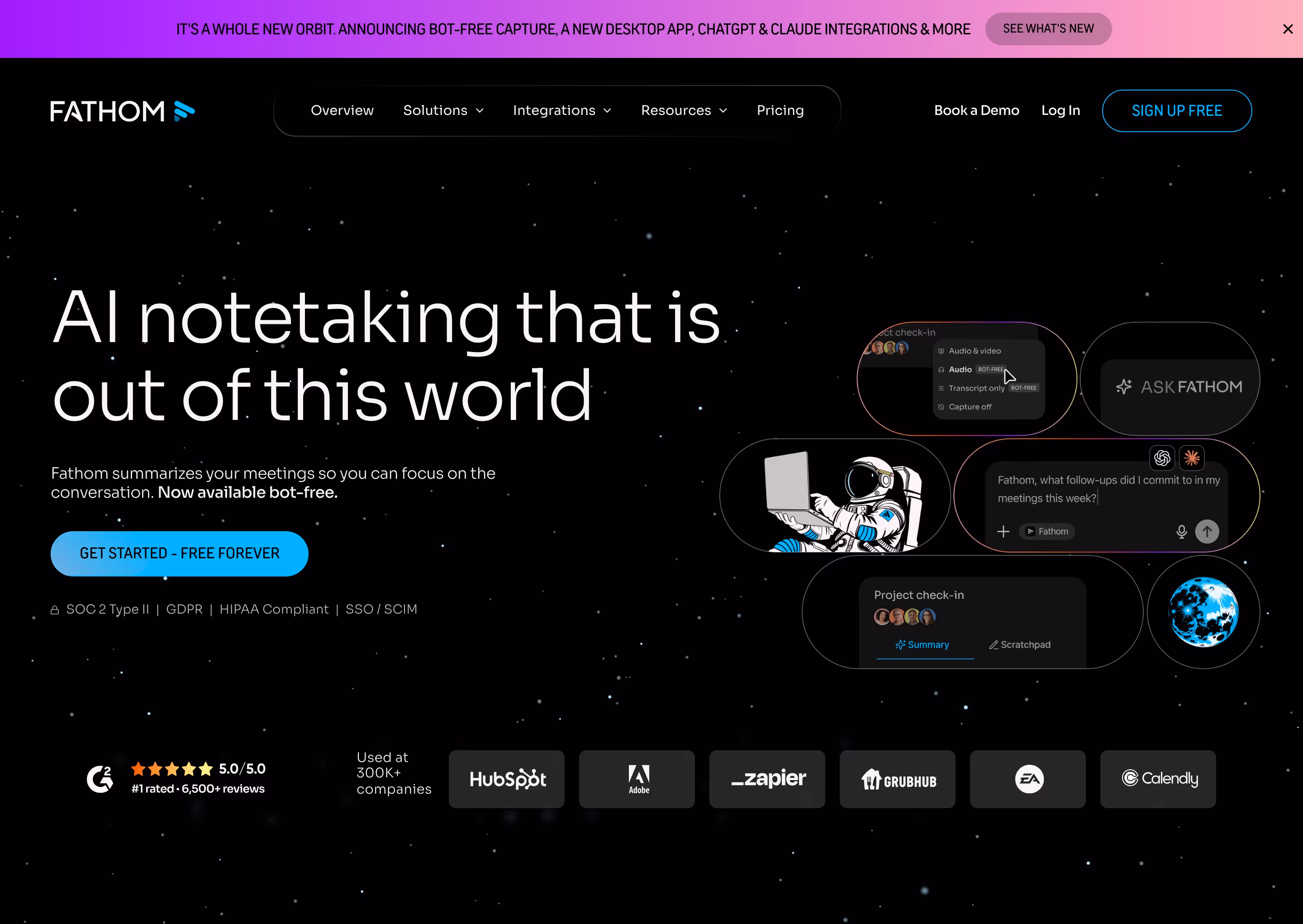Click the chat prompt text field
Image resolution: width=1303 pixels, height=924 pixels.
pos(1108,489)
